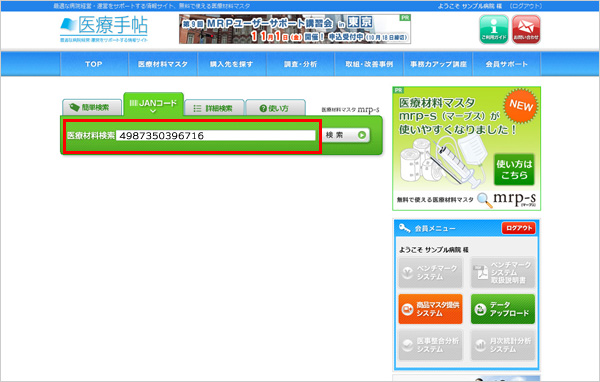Click 使い方はこちら button in mrp-s ad

[x=514, y=170]
